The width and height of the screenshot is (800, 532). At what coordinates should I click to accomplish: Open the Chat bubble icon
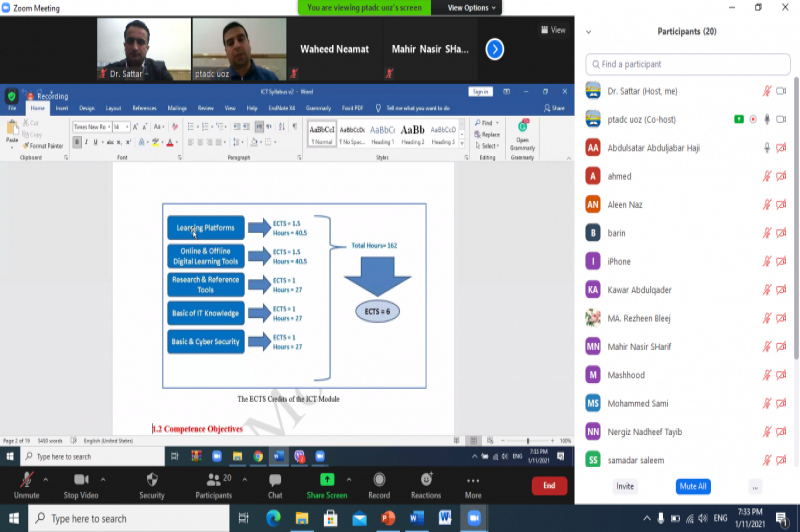[x=275, y=481]
